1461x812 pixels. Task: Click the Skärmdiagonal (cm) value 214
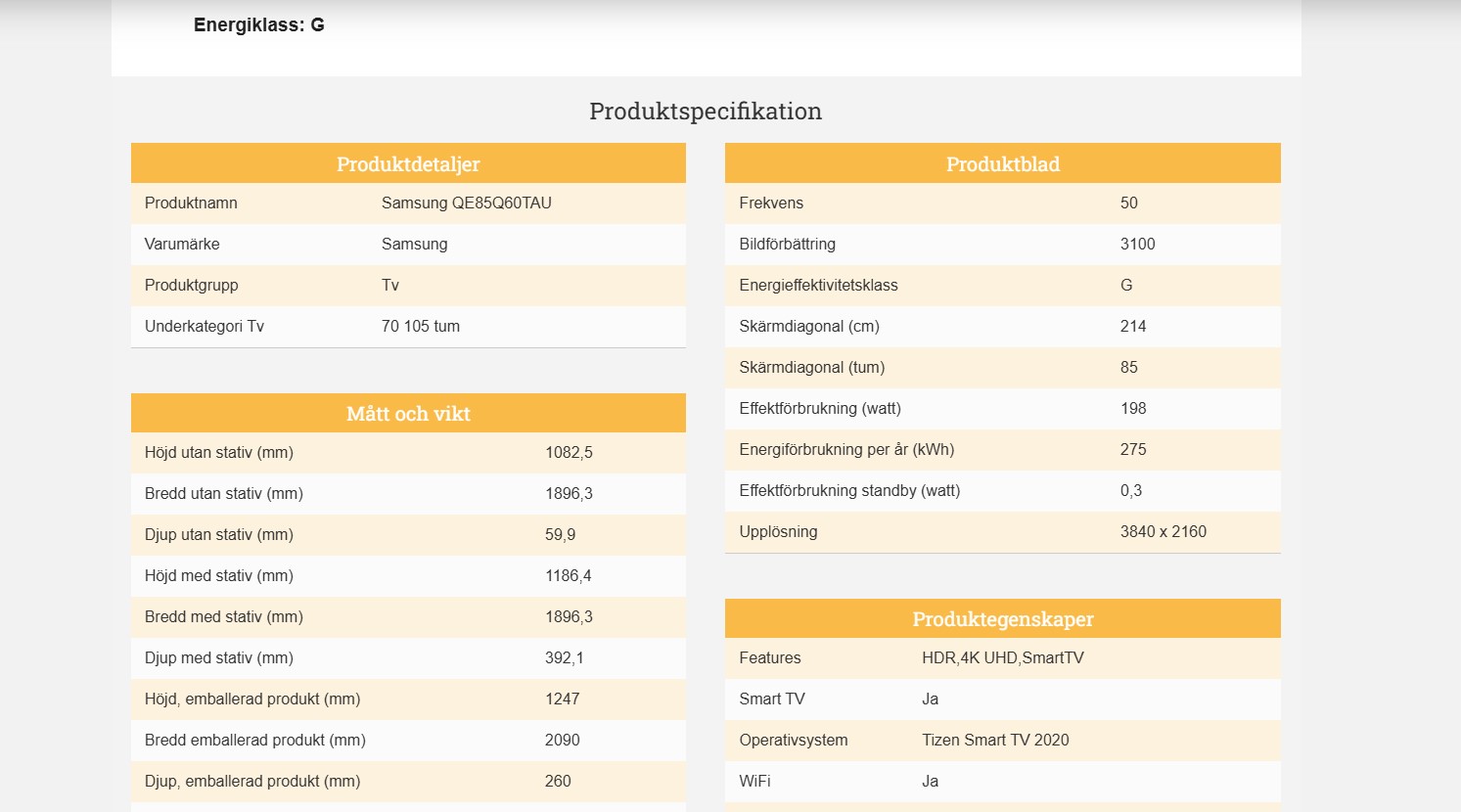(x=1132, y=327)
